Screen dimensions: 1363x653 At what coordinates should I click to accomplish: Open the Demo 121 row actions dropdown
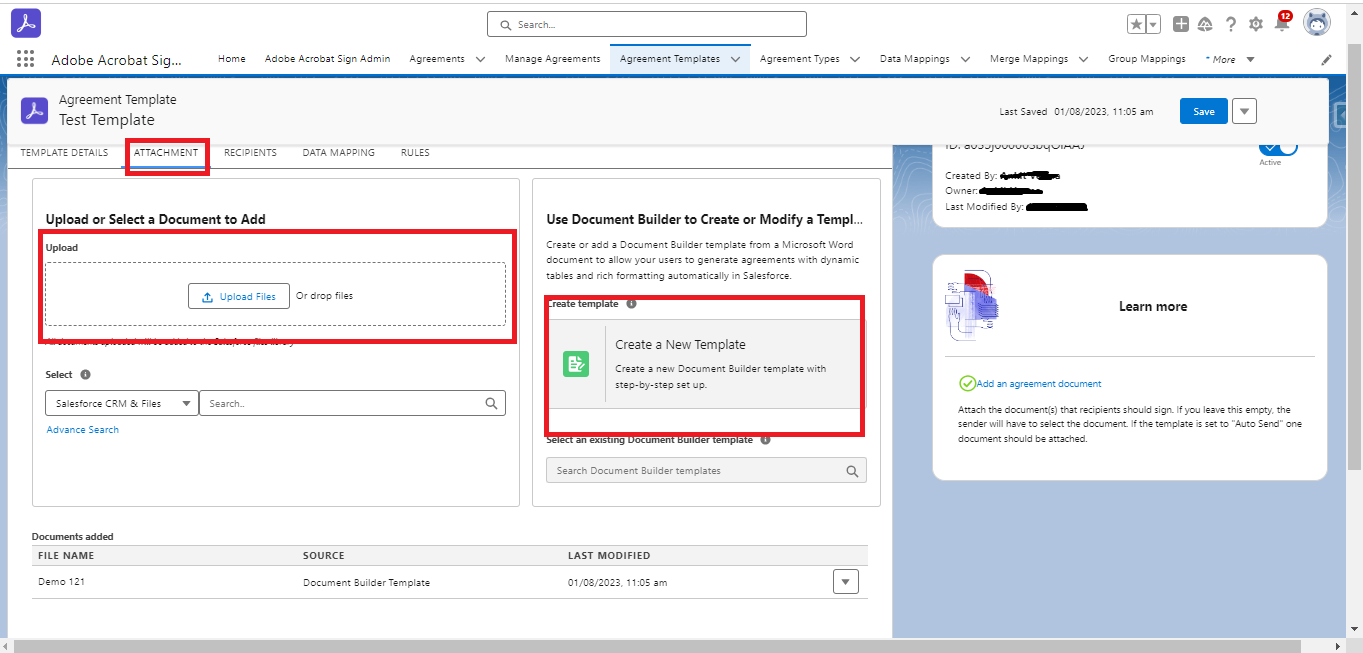pyautogui.click(x=845, y=581)
